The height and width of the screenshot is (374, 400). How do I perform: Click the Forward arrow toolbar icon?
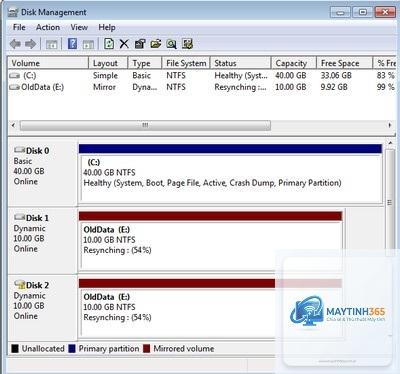31,44
